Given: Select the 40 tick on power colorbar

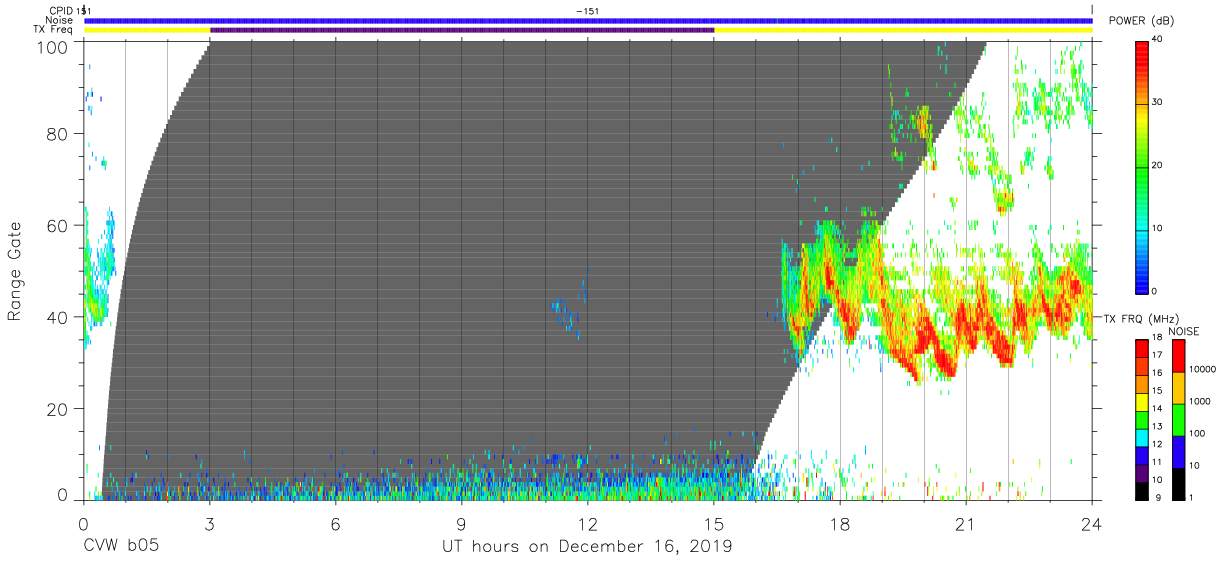Looking at the screenshot, I should (x=1158, y=39).
